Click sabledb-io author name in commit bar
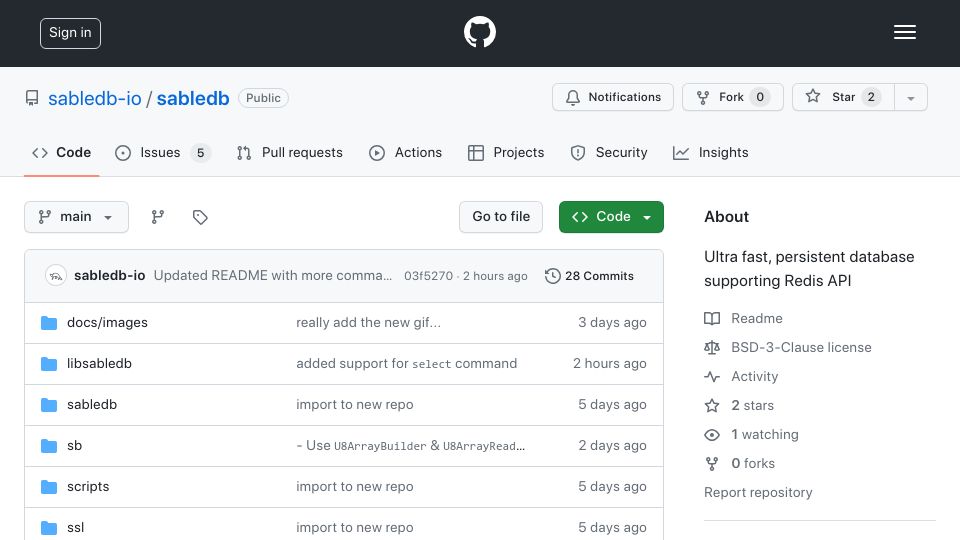960x540 pixels. tap(110, 276)
